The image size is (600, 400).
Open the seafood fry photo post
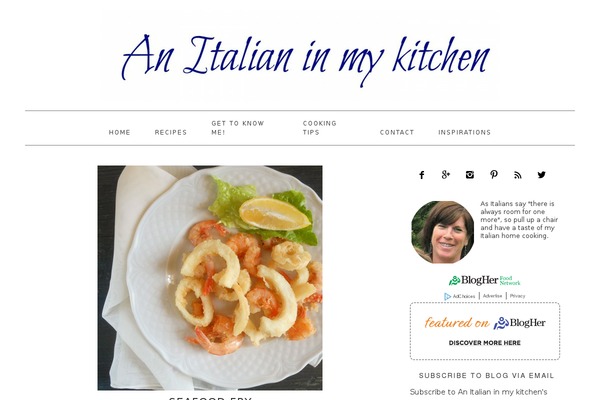coord(210,278)
